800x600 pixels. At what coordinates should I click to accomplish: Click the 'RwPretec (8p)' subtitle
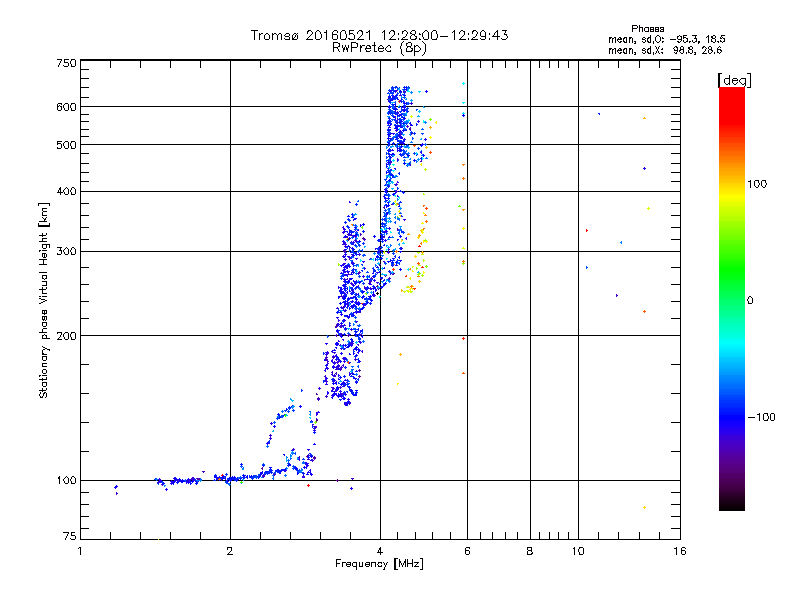pos(379,48)
